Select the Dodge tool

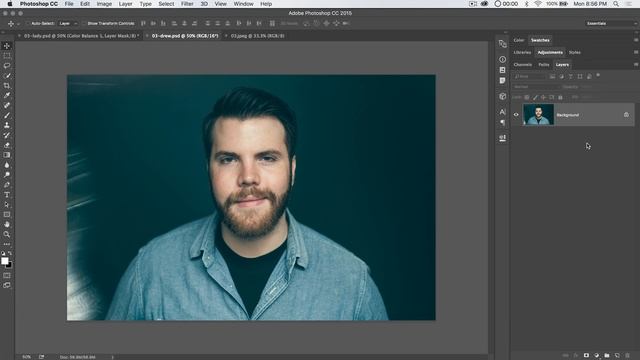click(x=7, y=175)
